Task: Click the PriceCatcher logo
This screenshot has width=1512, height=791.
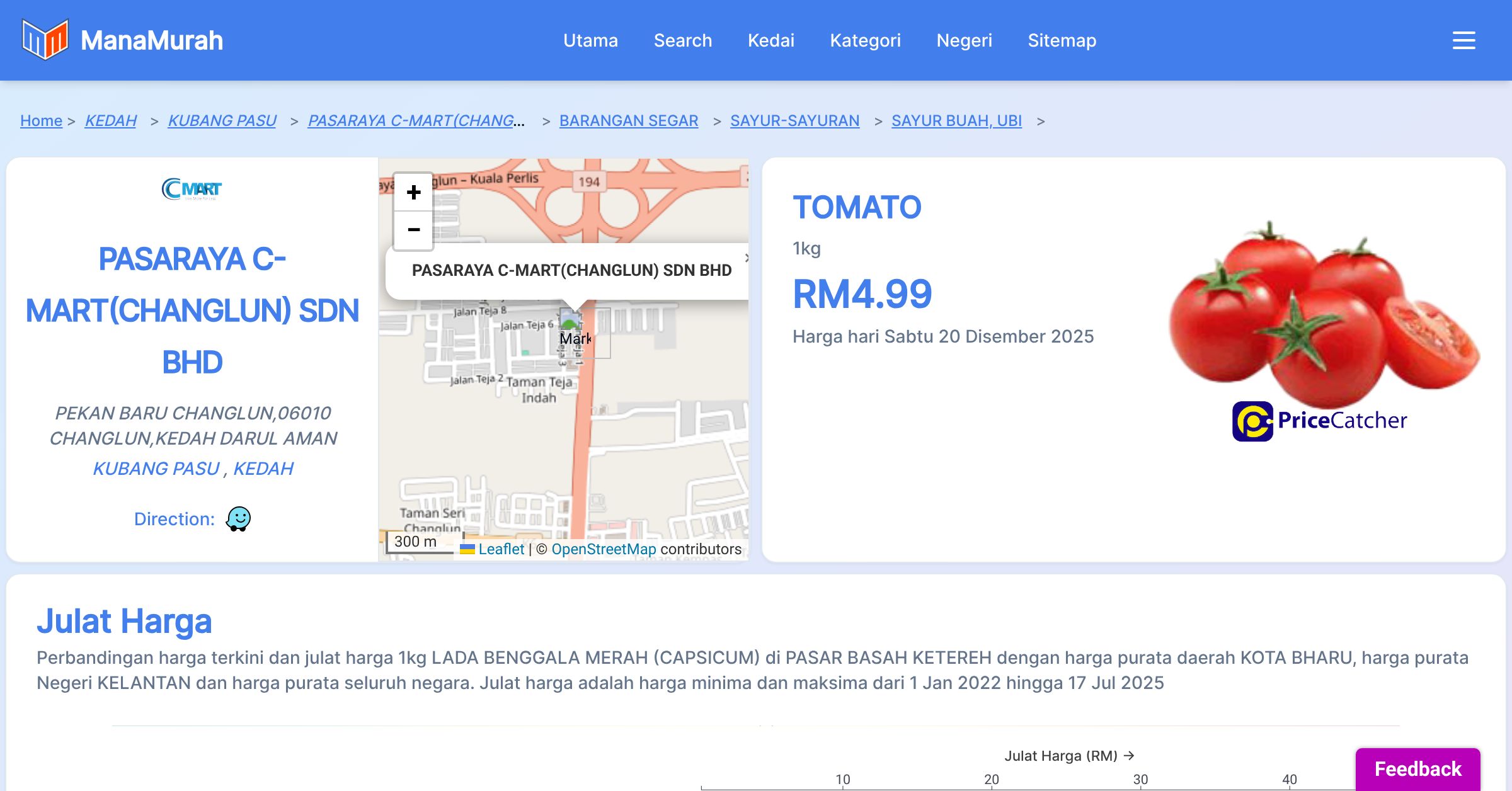Action: pyautogui.click(x=1320, y=421)
